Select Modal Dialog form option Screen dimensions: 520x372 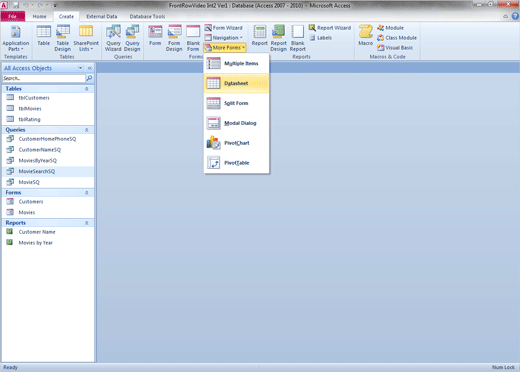coord(236,123)
